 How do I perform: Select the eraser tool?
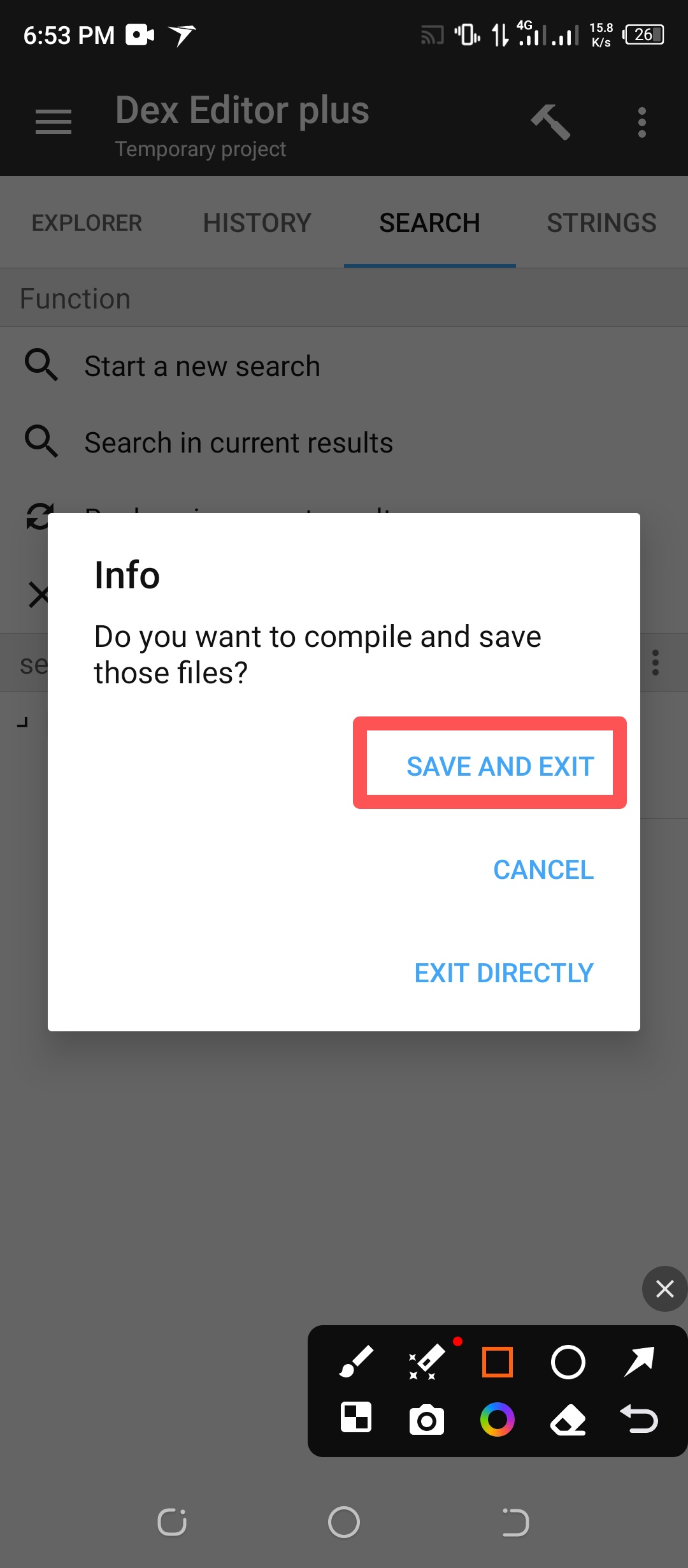point(568,1419)
